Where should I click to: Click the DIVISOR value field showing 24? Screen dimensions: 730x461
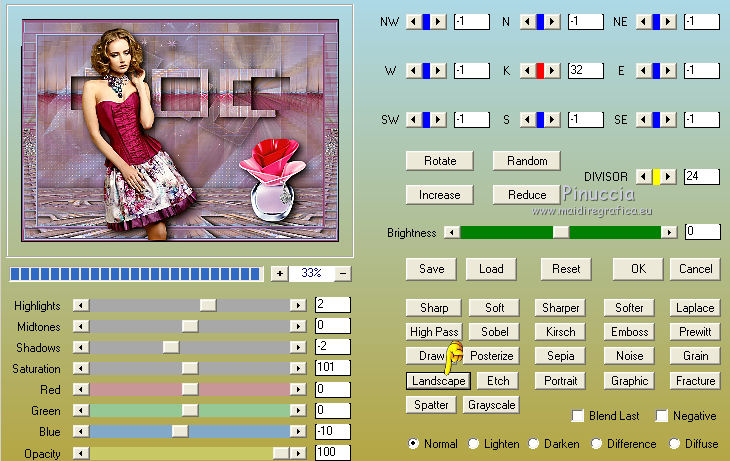tap(702, 176)
